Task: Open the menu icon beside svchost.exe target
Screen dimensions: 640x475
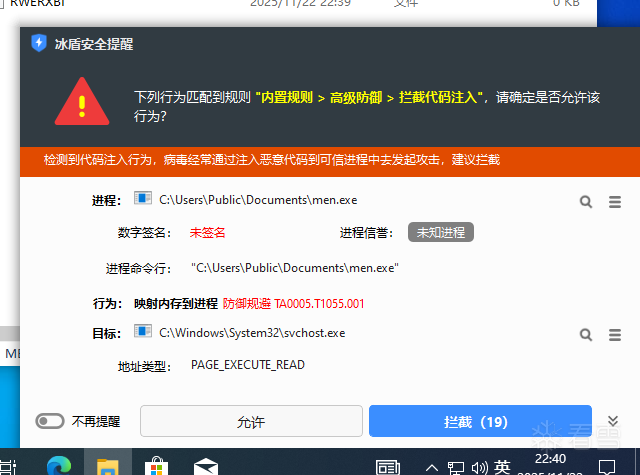Action: (615, 334)
